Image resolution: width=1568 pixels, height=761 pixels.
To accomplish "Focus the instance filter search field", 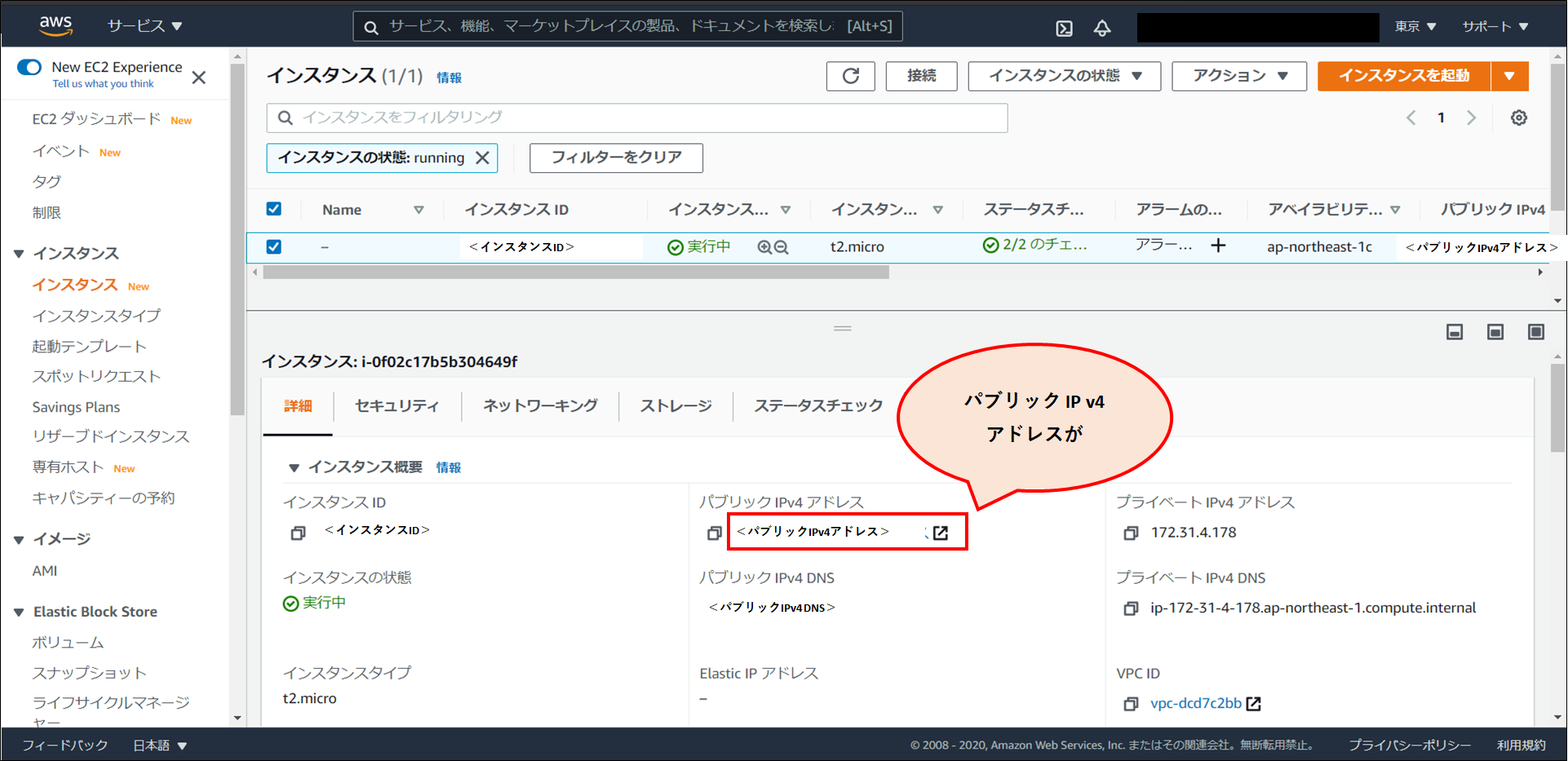I will pos(637,118).
